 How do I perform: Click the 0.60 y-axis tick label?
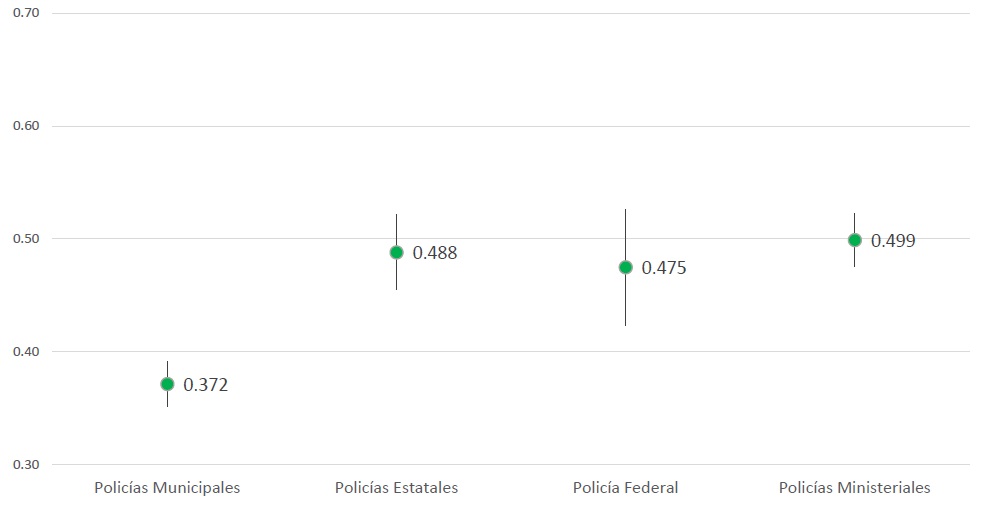[25, 126]
